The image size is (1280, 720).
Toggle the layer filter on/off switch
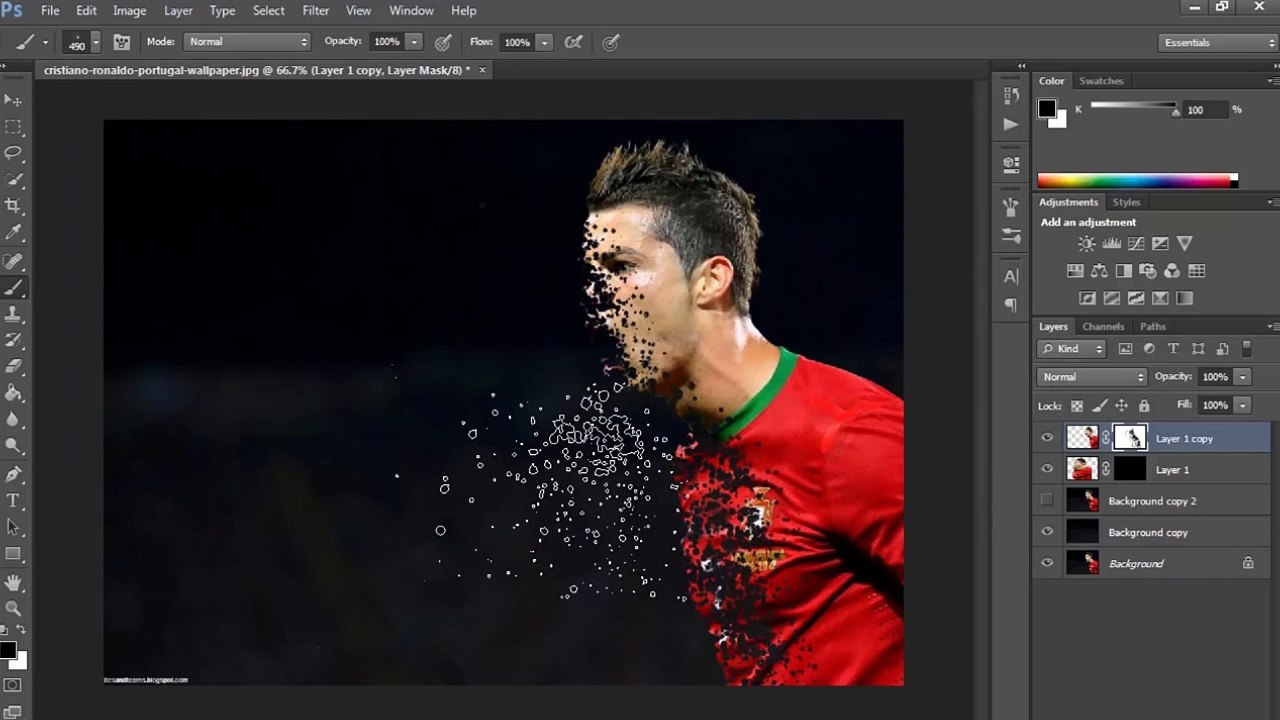(1246, 348)
